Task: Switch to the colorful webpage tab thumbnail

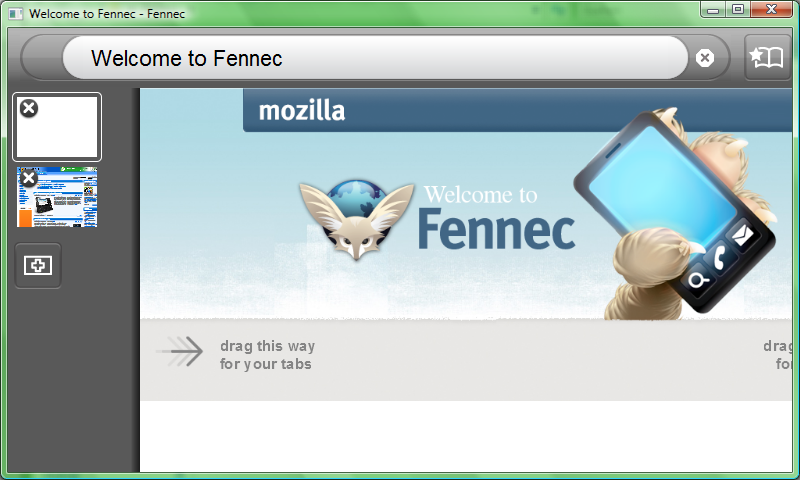Action: [x=57, y=197]
